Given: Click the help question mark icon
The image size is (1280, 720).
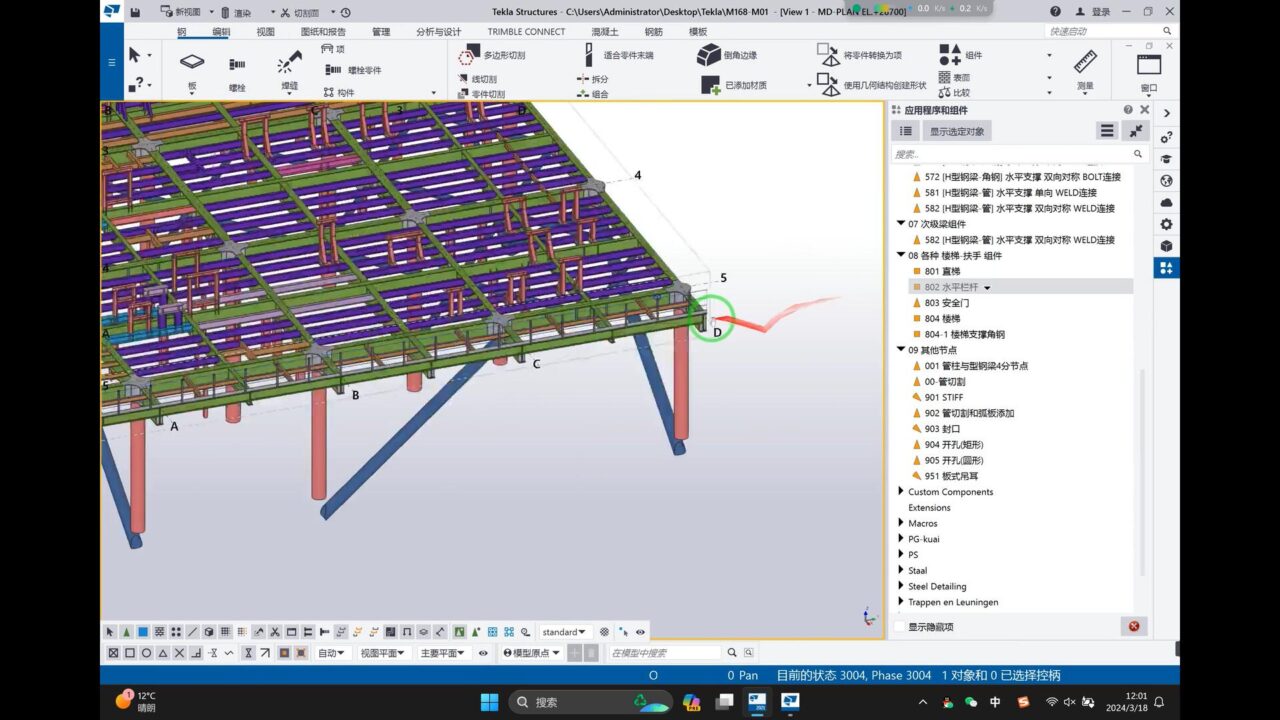Looking at the screenshot, I should pos(1056,12).
